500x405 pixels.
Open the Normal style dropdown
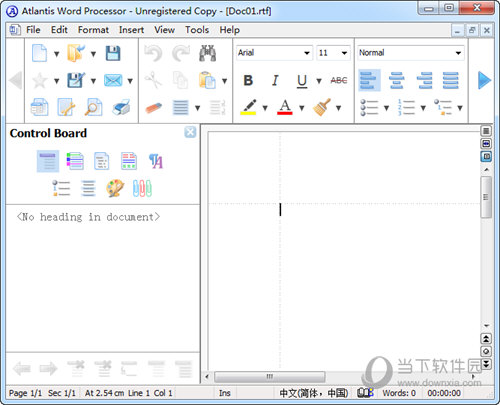pos(458,53)
